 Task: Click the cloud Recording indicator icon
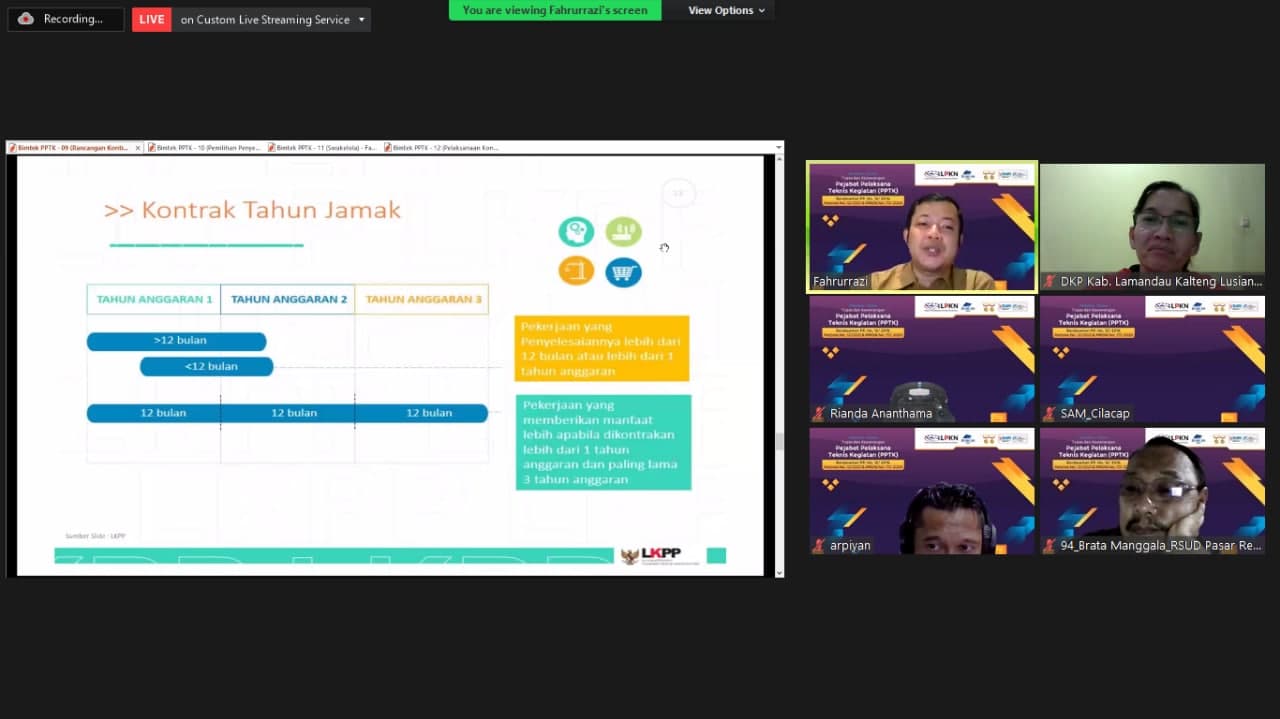(26, 19)
